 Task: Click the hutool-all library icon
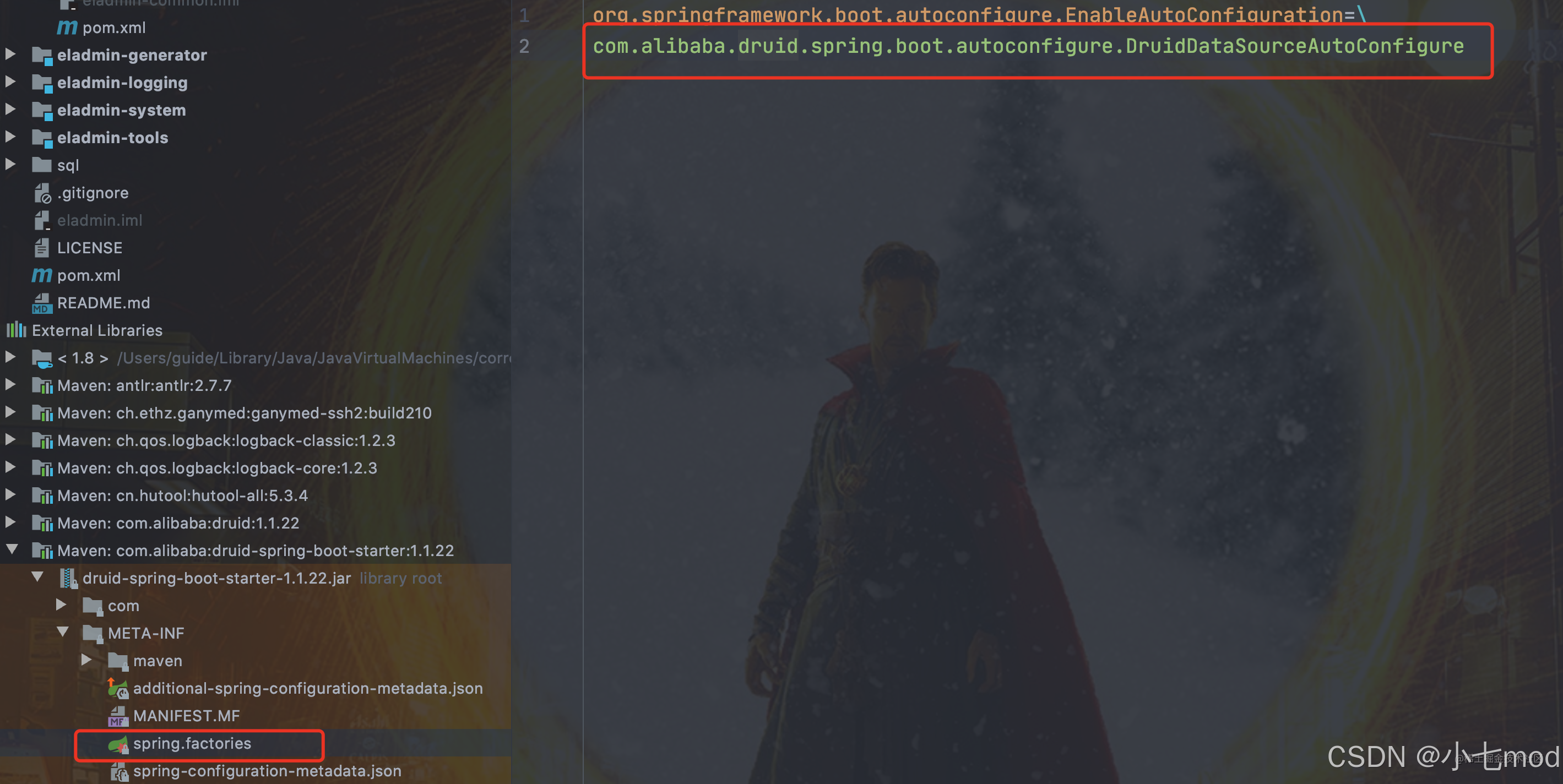tap(42, 496)
